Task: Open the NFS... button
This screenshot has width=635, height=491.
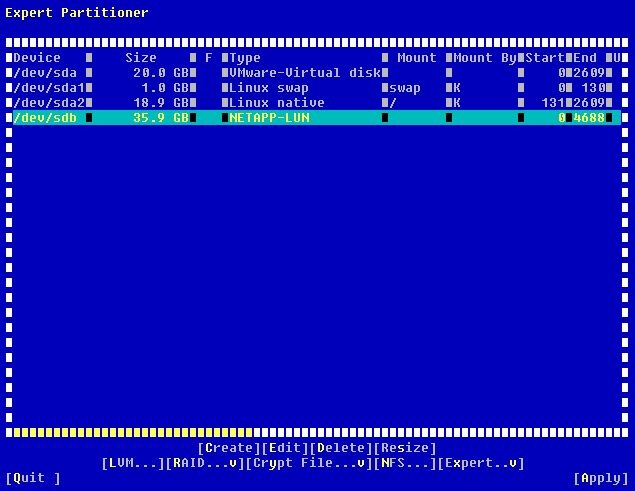Action: (405, 463)
